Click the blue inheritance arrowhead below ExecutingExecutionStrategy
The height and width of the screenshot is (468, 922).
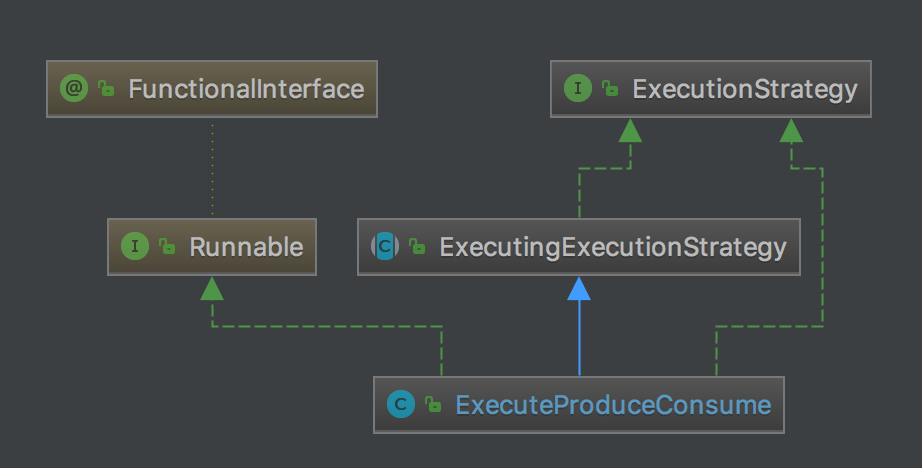tap(579, 289)
